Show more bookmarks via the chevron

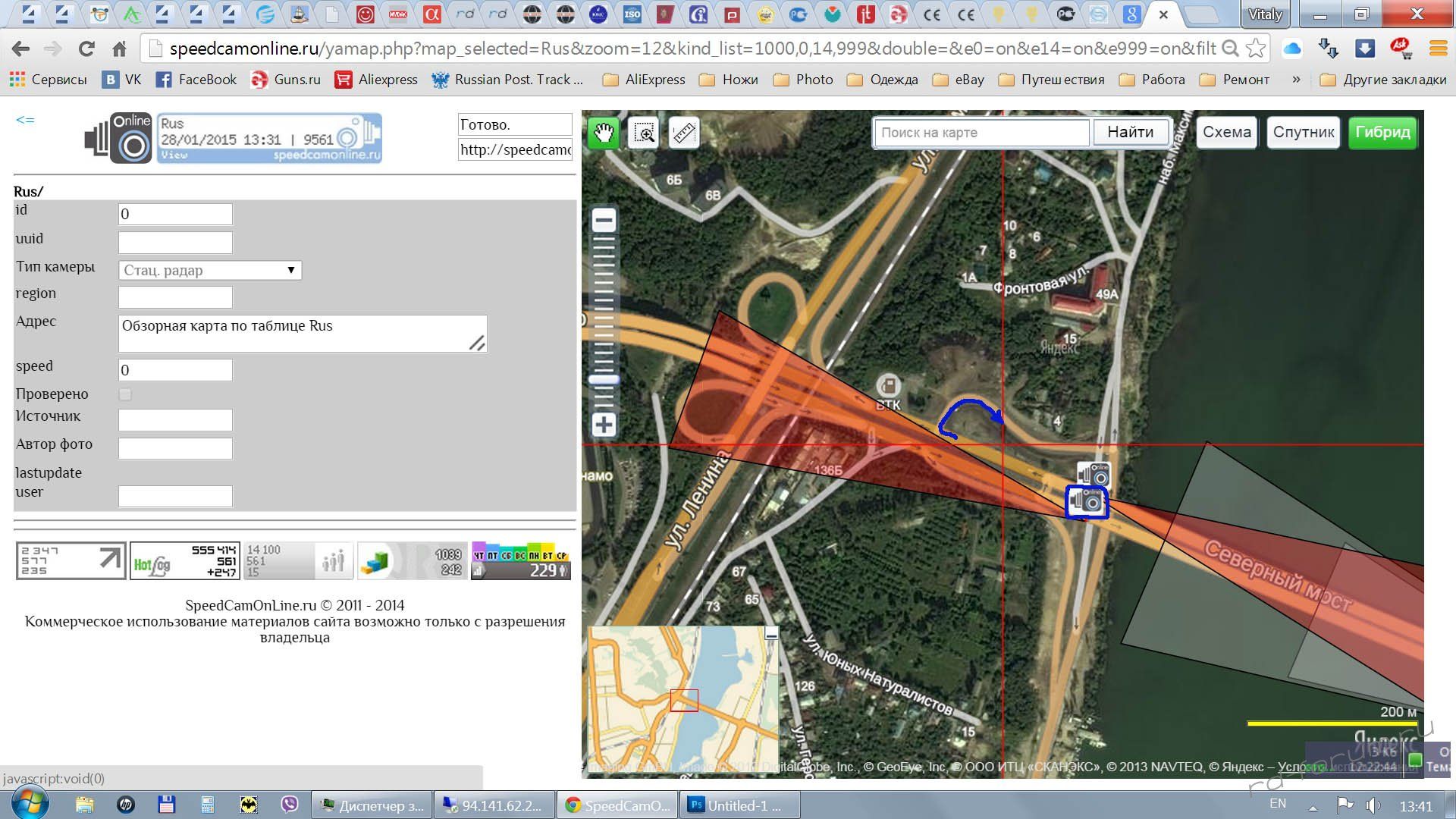point(1296,80)
